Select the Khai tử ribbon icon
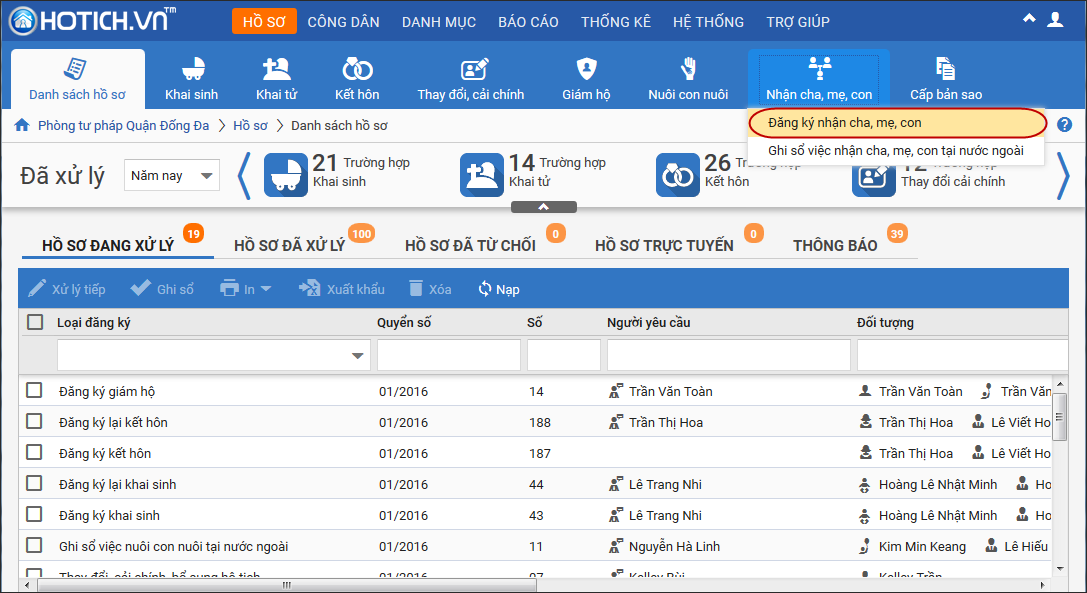 click(276, 70)
